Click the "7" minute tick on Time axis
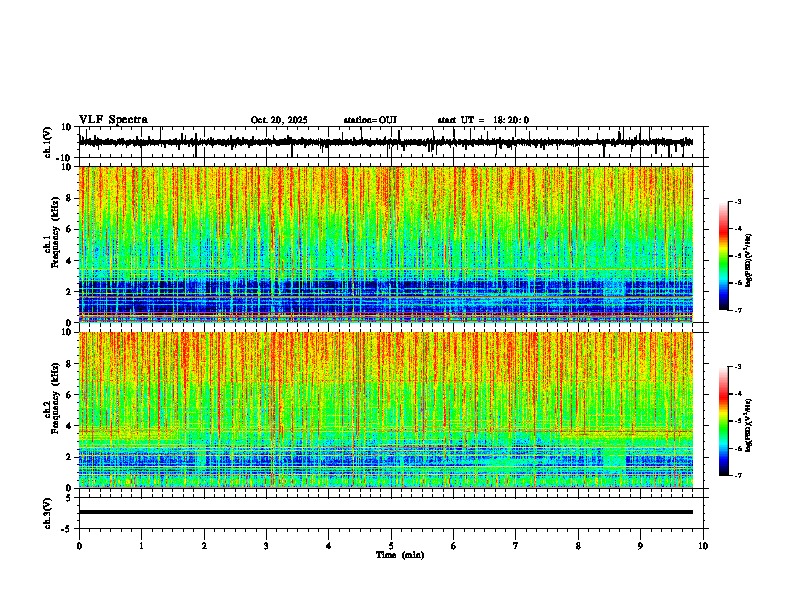792x612 pixels. [x=516, y=546]
